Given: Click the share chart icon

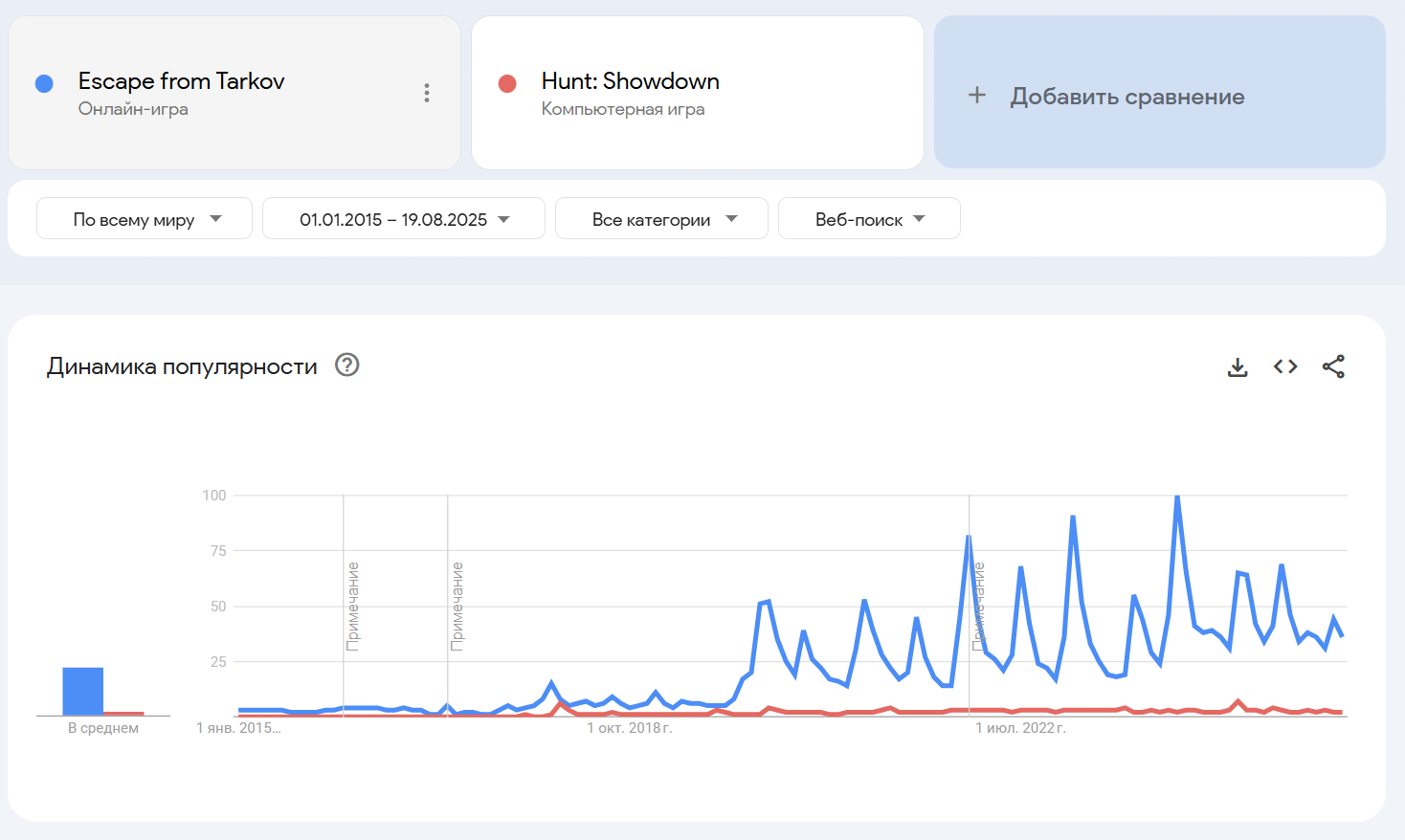Looking at the screenshot, I should tap(1333, 366).
